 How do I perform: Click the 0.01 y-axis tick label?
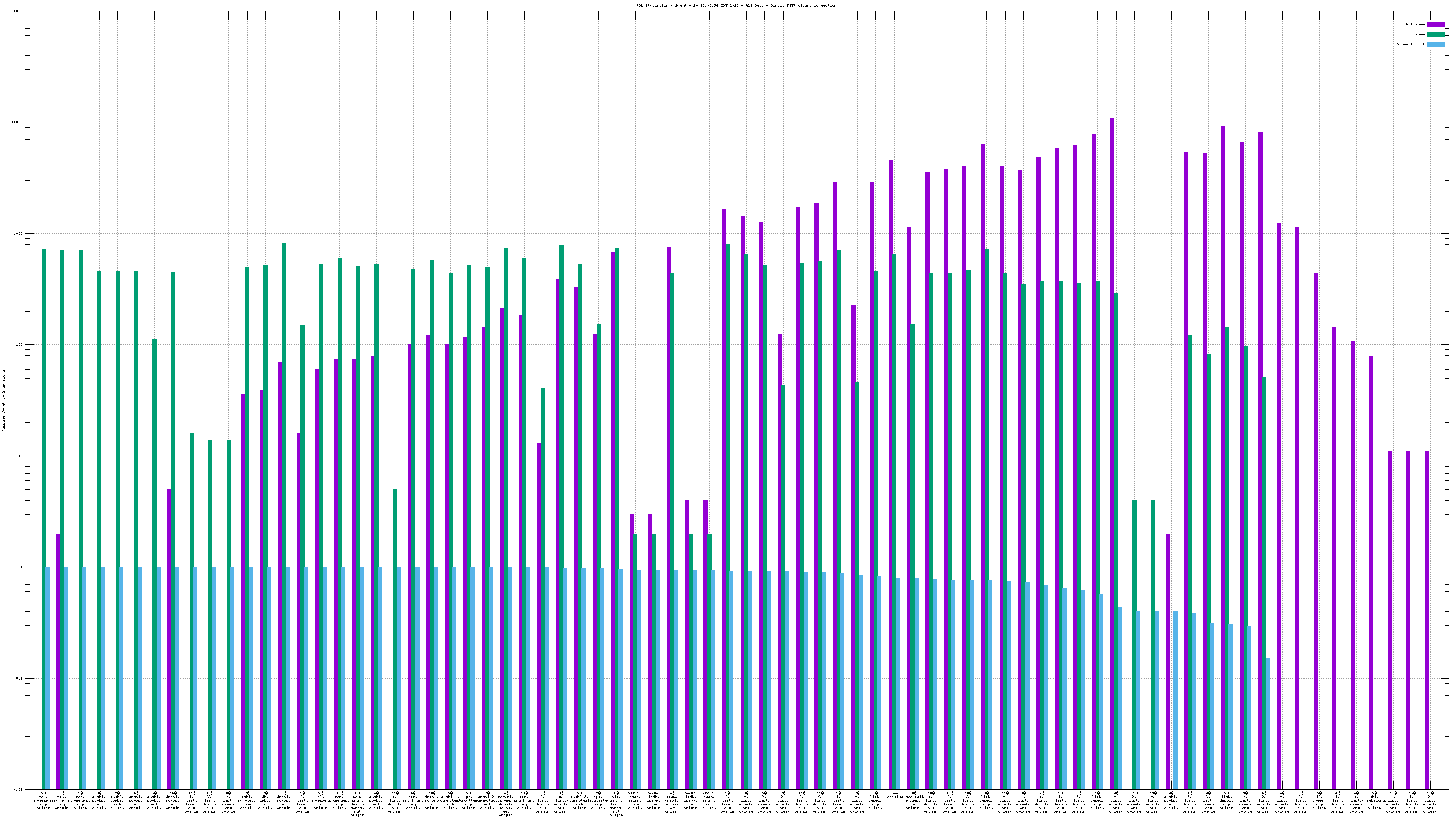(x=18, y=789)
